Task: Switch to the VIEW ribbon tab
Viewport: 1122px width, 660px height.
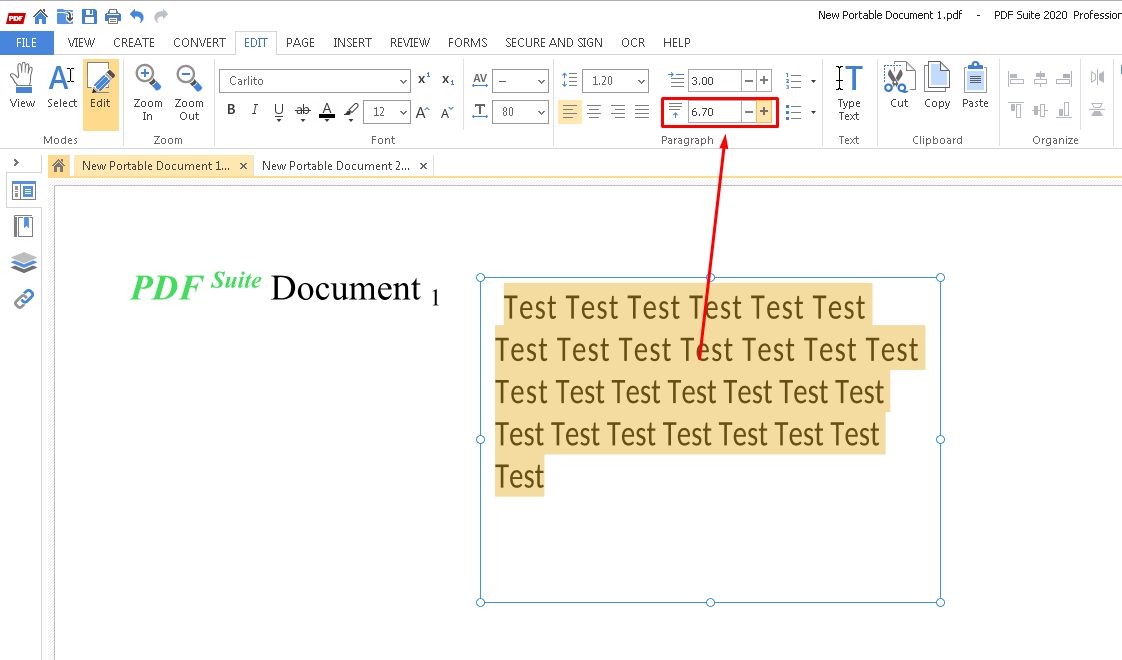Action: click(x=81, y=43)
